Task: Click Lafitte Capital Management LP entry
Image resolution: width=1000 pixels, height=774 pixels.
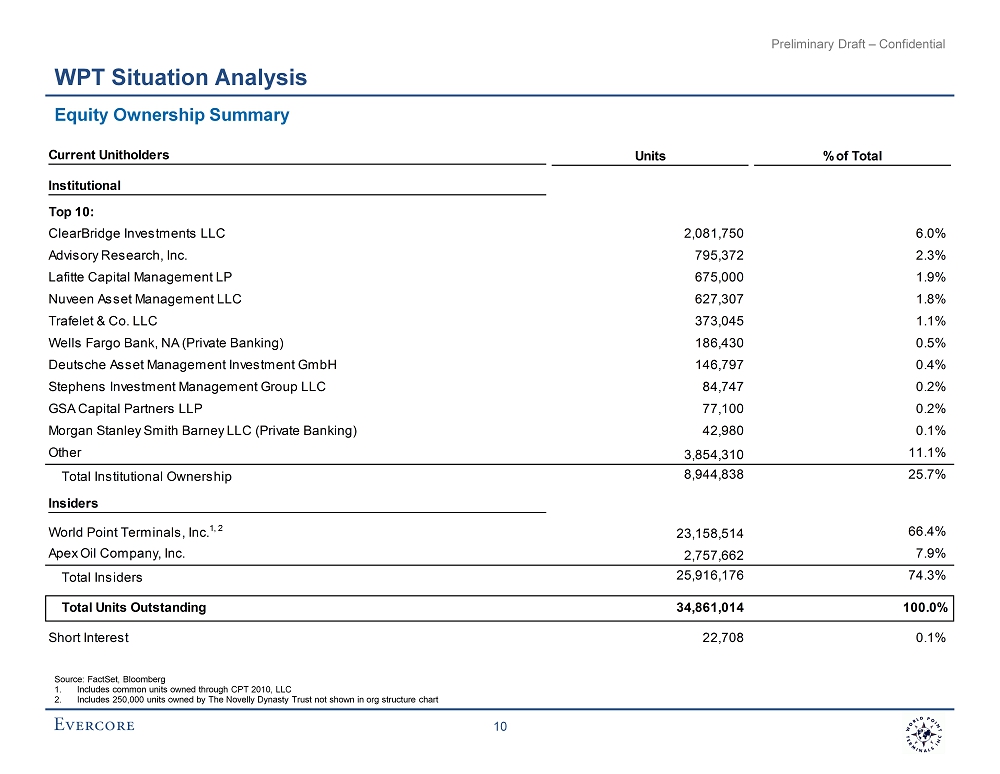Action: pyautogui.click(x=141, y=277)
